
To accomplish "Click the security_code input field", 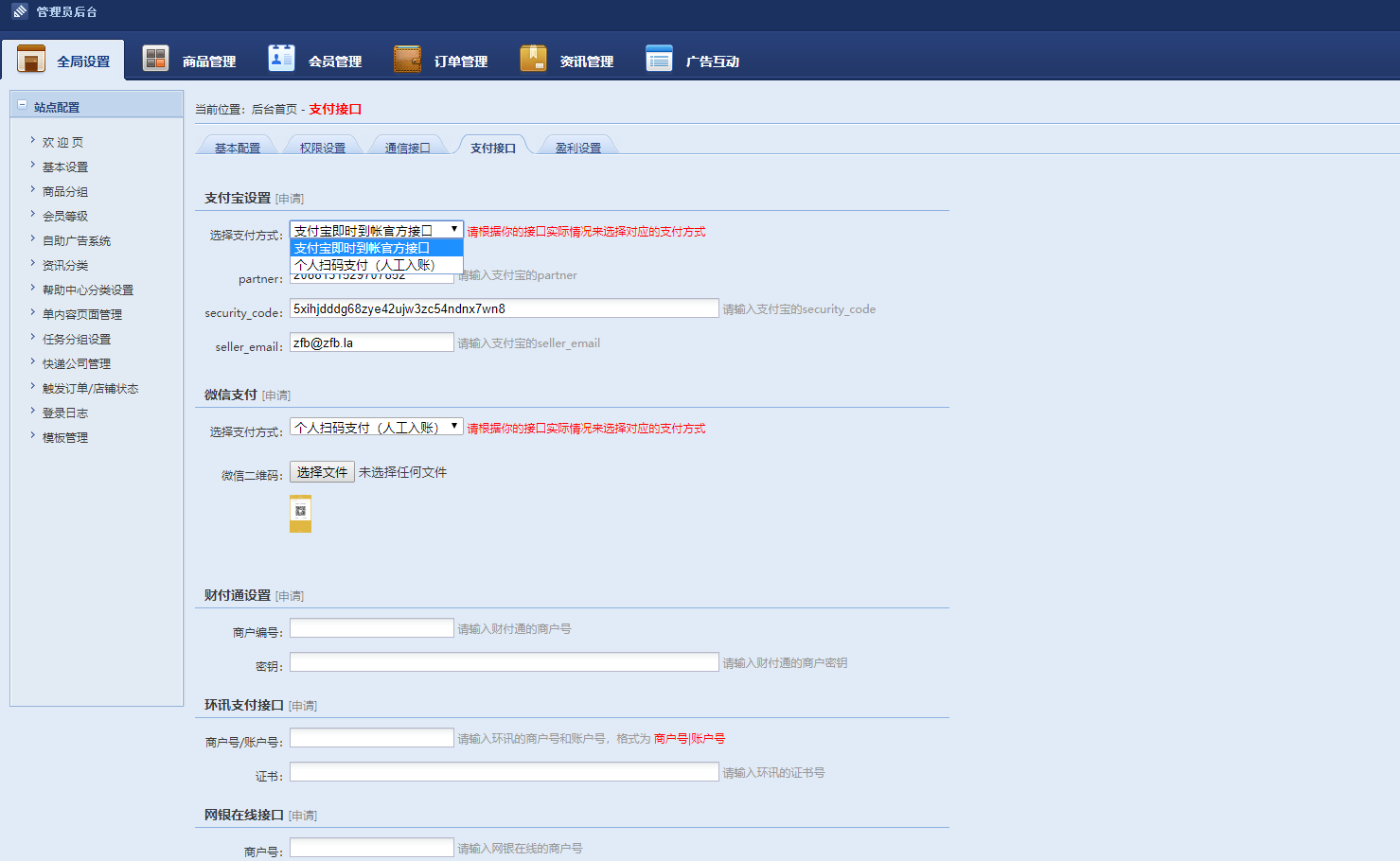I will tap(505, 308).
